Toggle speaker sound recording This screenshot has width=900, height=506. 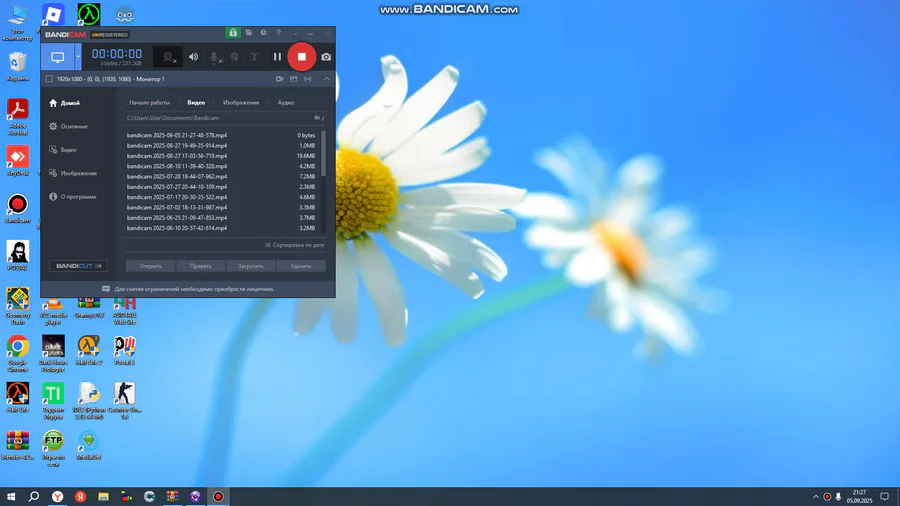click(193, 57)
